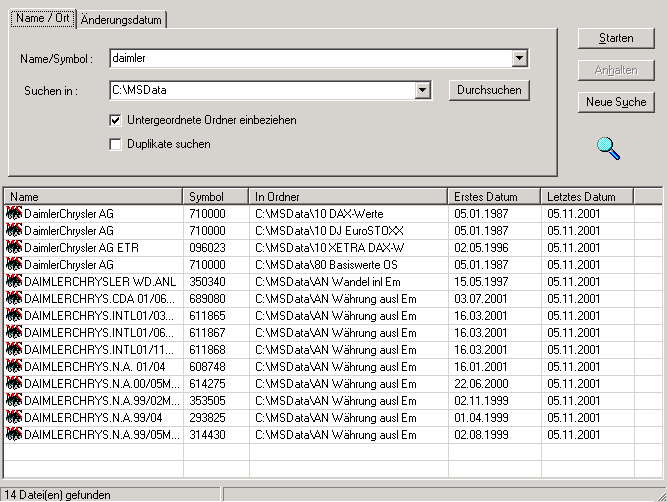Screen dimensions: 667x502
Task: Click first date 22.06.2000
Action: tap(481, 384)
